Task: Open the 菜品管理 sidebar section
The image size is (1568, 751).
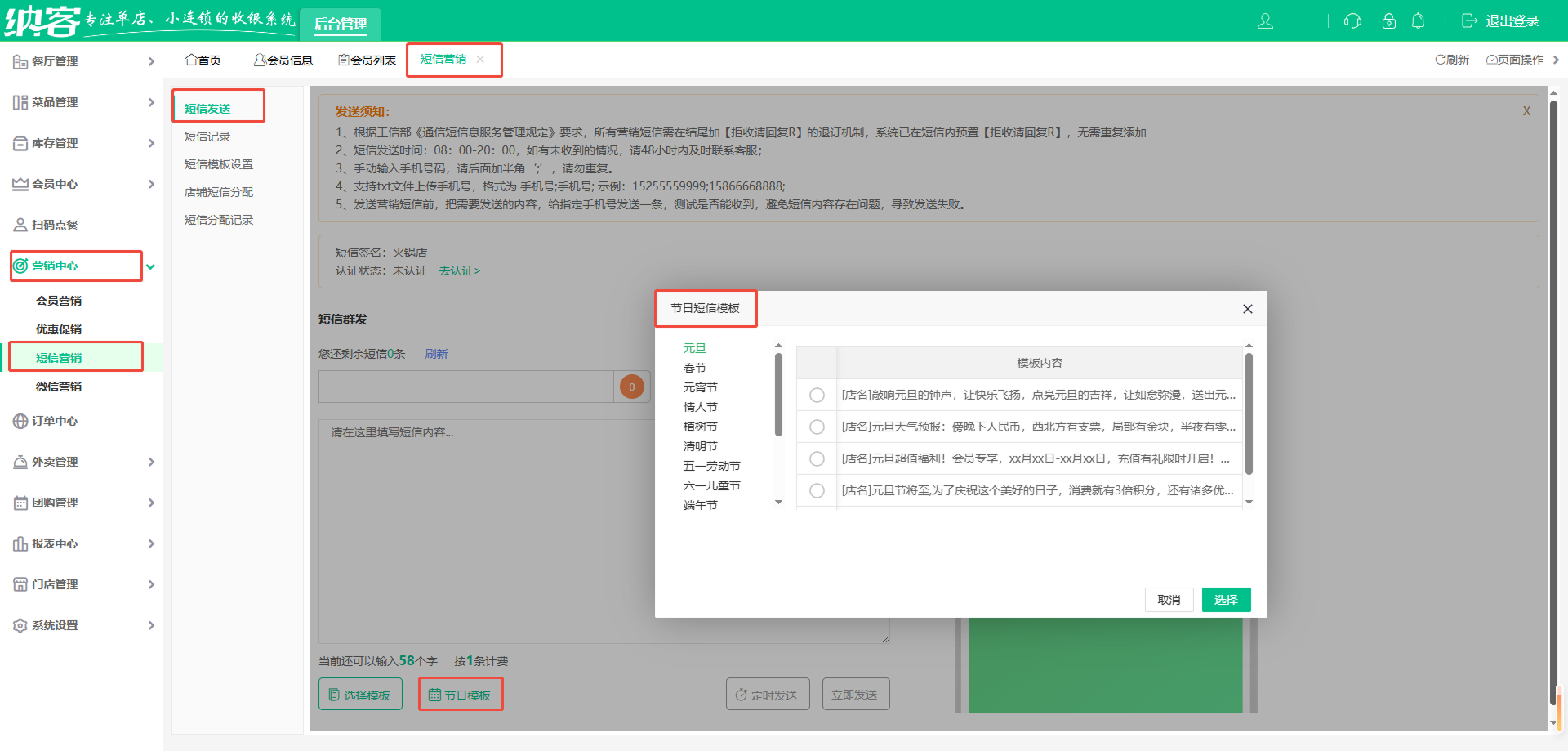Action: click(56, 101)
